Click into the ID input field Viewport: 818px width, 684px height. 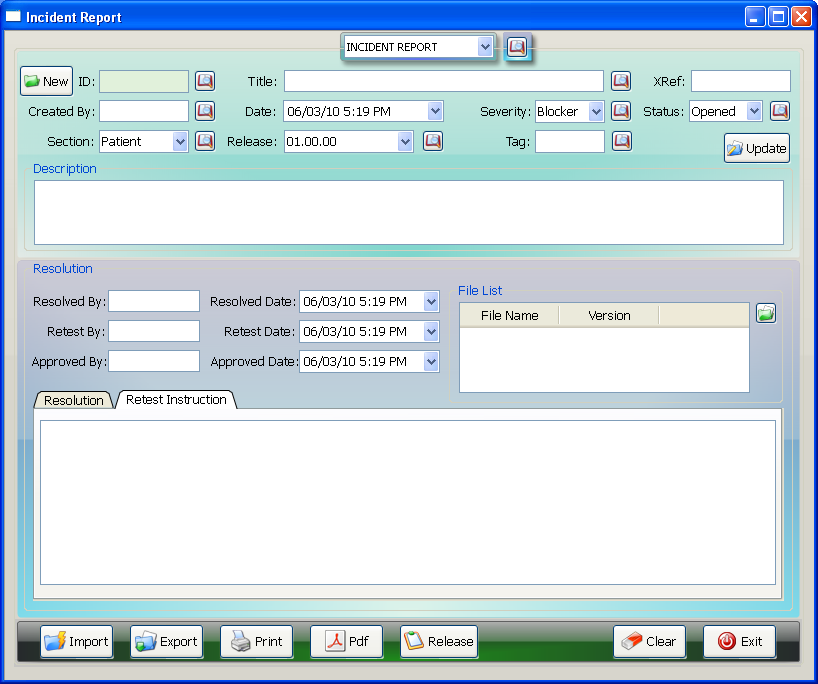pos(144,81)
